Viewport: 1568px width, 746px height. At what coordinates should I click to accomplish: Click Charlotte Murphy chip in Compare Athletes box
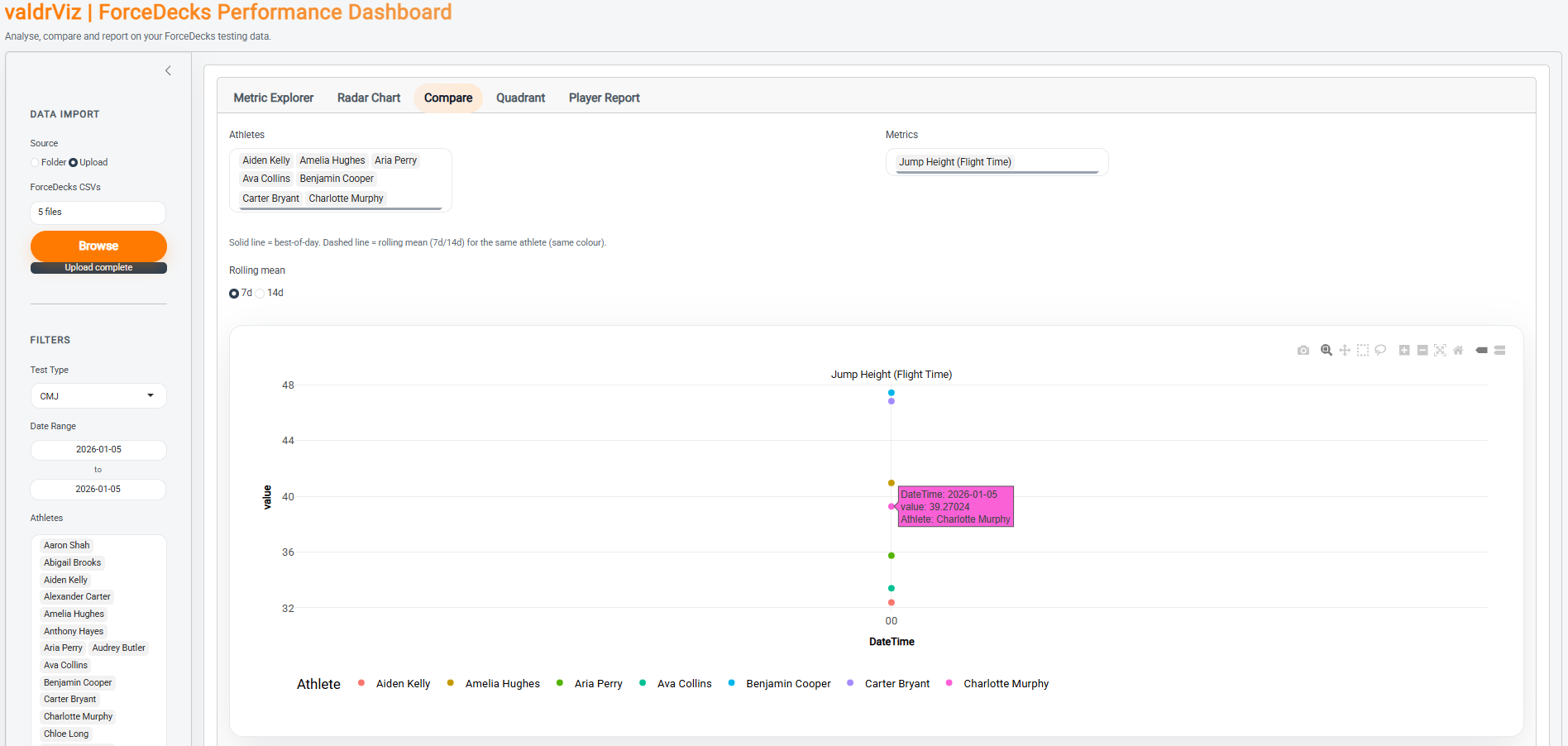[x=347, y=198]
